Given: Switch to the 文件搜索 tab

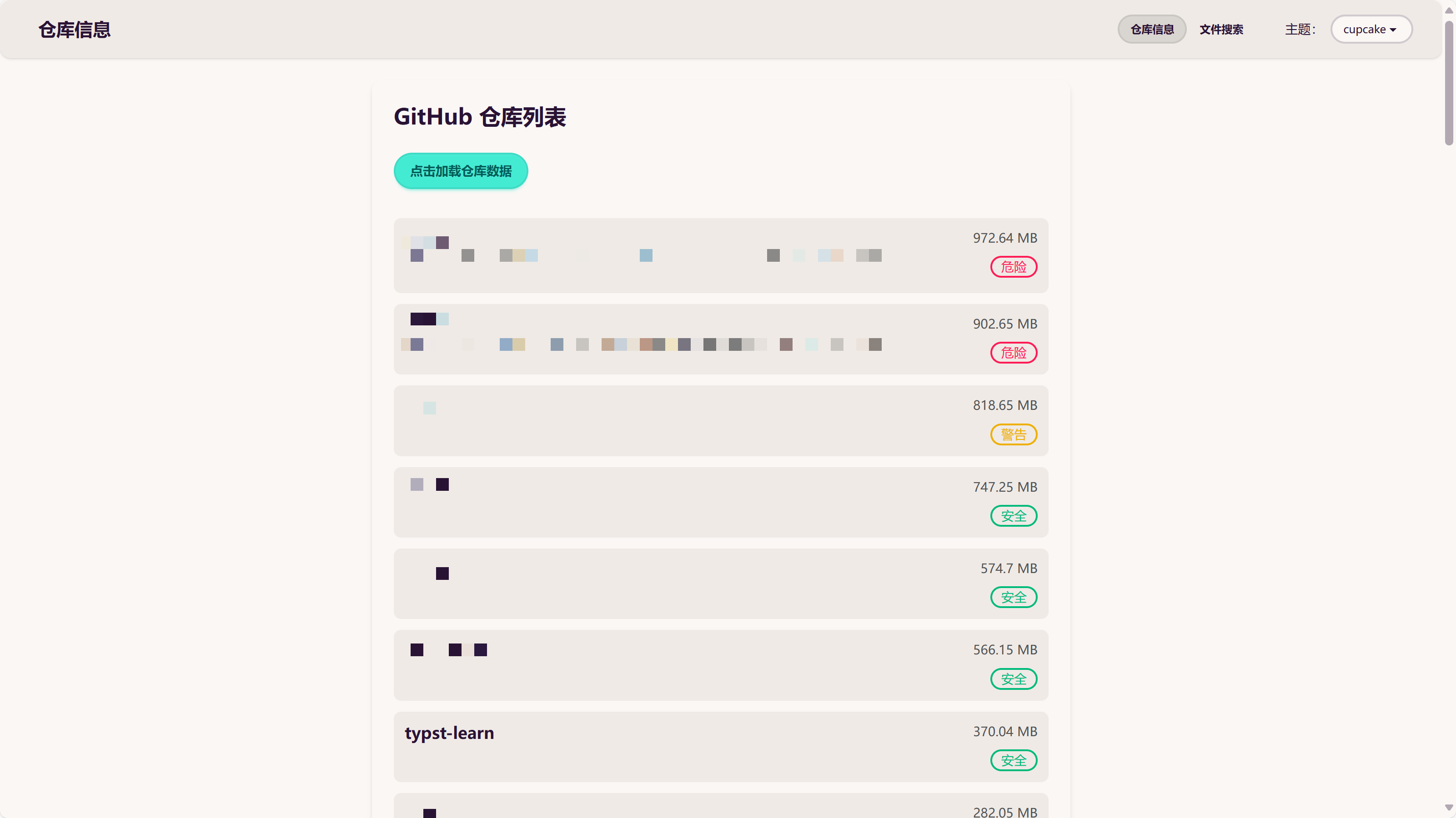Looking at the screenshot, I should (x=1221, y=30).
